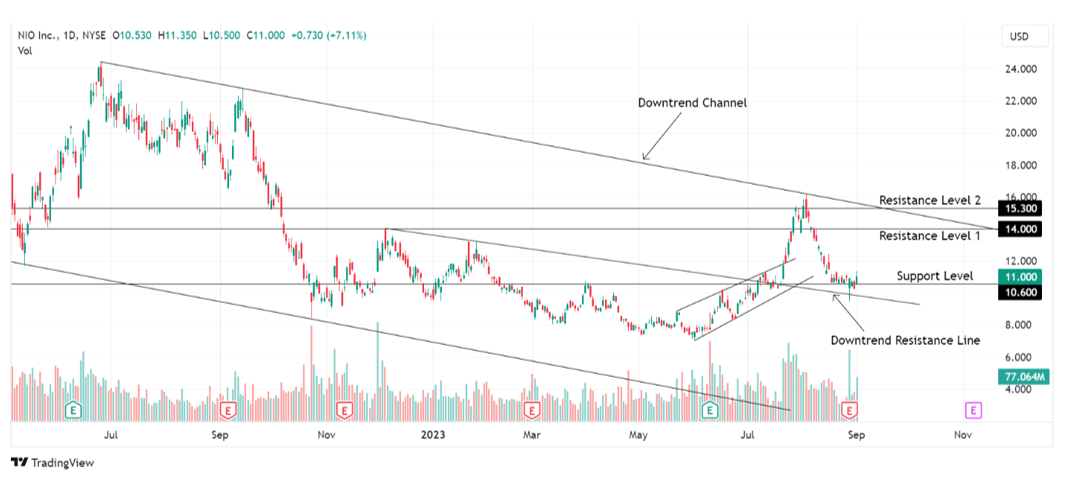1089x482 pixels.
Task: Click the Mar label on time axis
Action: [531, 435]
